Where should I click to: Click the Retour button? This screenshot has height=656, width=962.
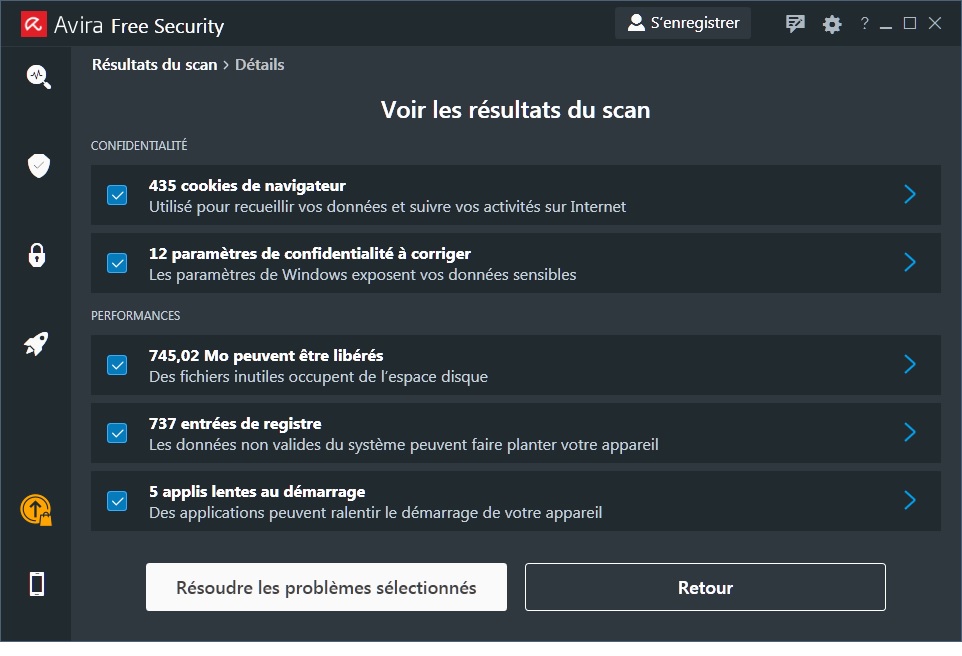(x=705, y=587)
